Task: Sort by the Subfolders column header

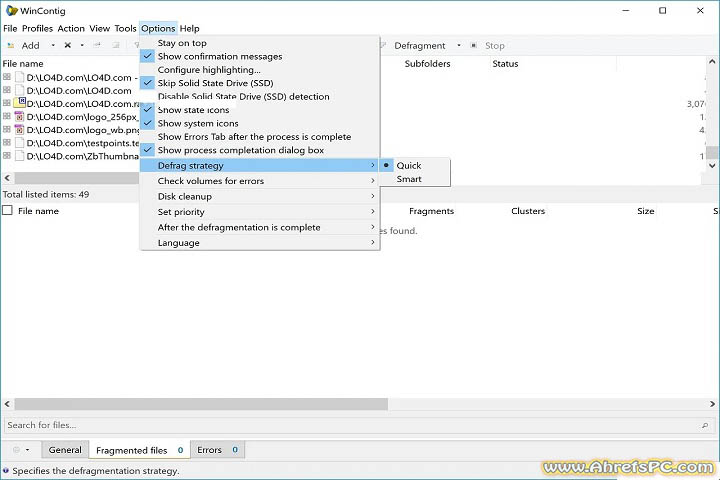Action: pos(428,63)
